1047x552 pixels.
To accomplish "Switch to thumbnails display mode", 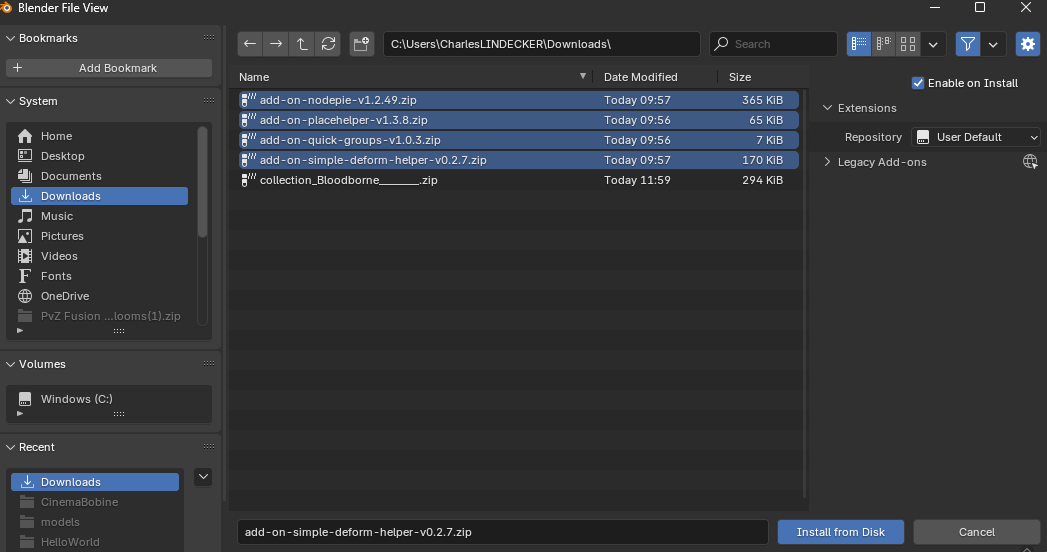I will coord(908,44).
